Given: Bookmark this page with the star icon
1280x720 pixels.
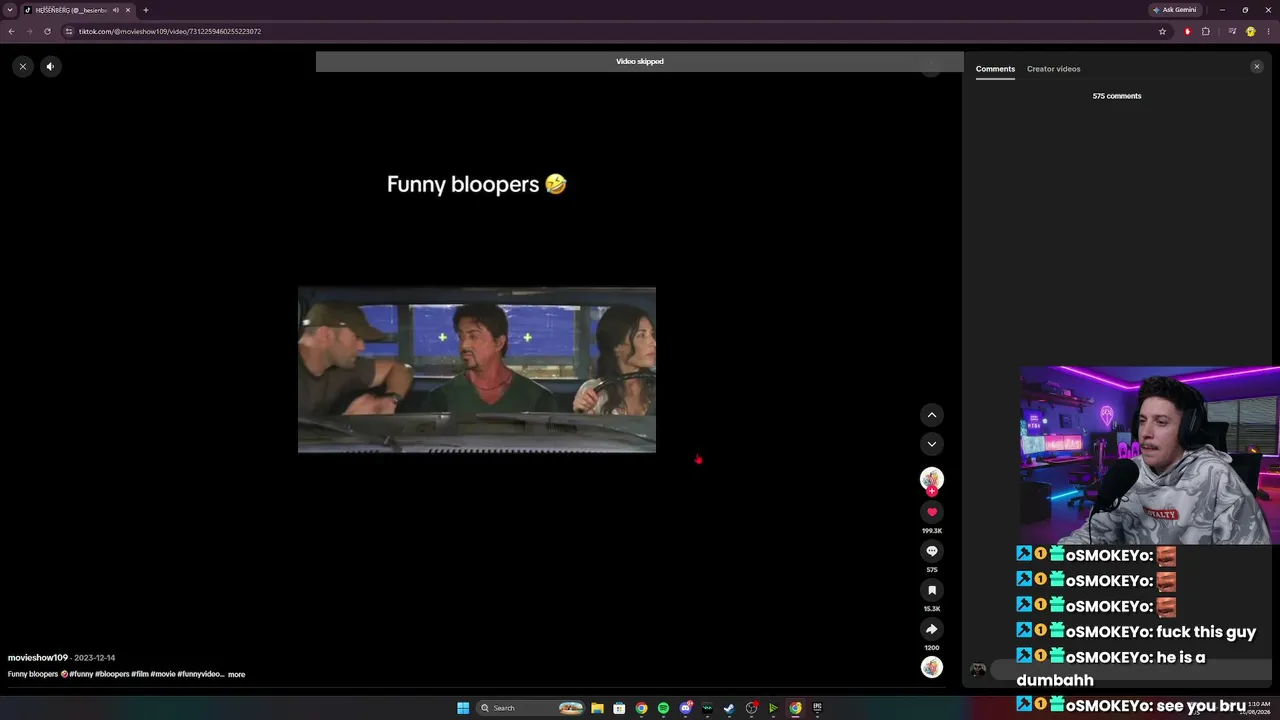Looking at the screenshot, I should 1162,31.
